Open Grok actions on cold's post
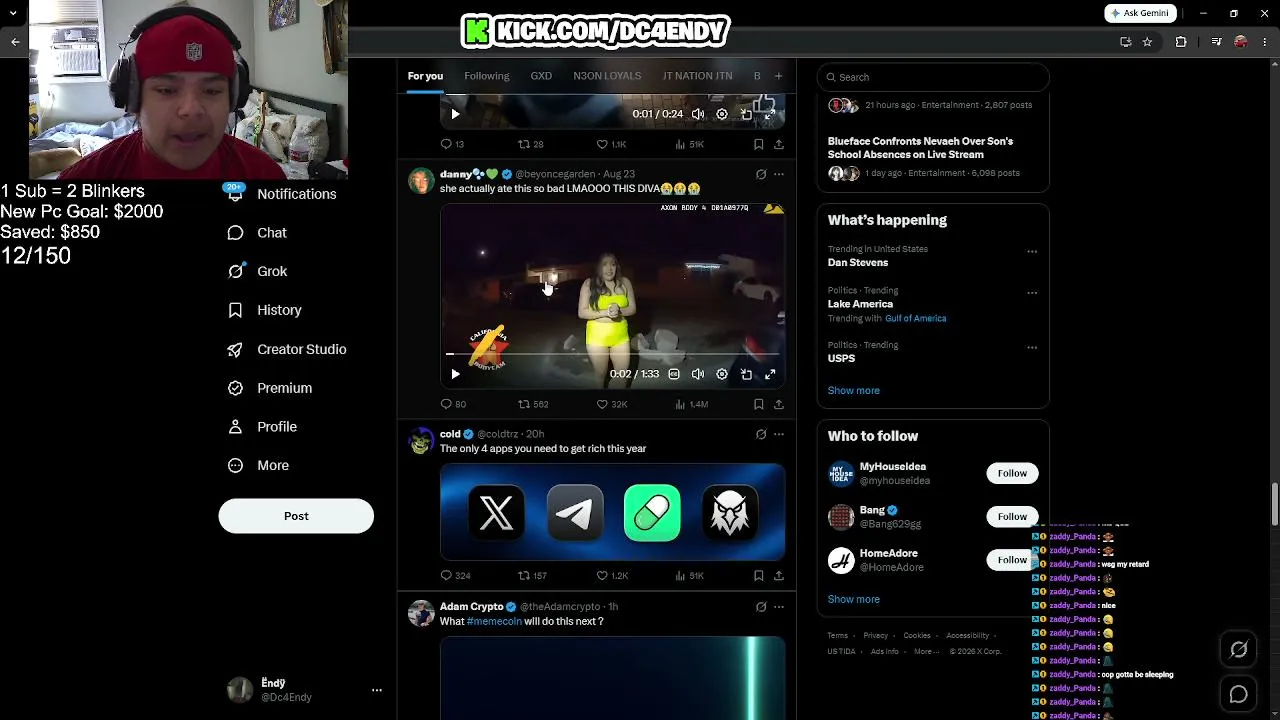 click(761, 434)
